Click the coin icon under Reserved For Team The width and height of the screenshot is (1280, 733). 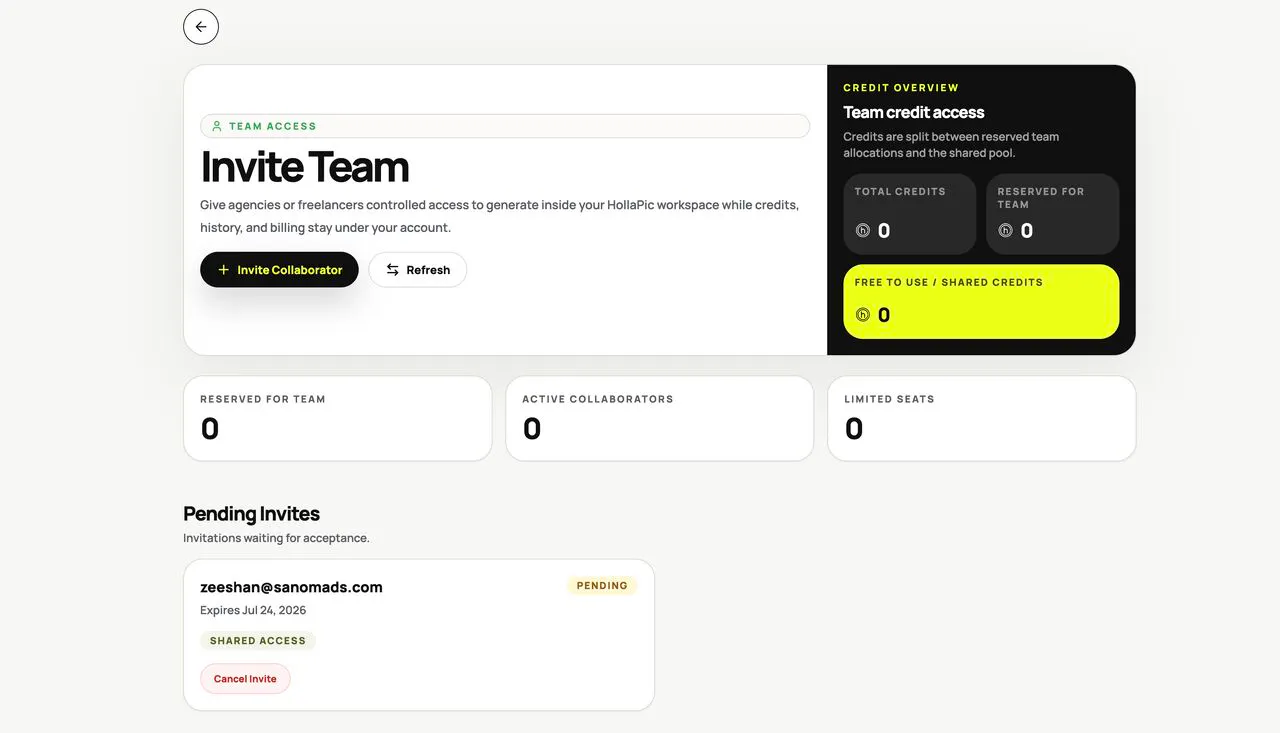click(1006, 231)
